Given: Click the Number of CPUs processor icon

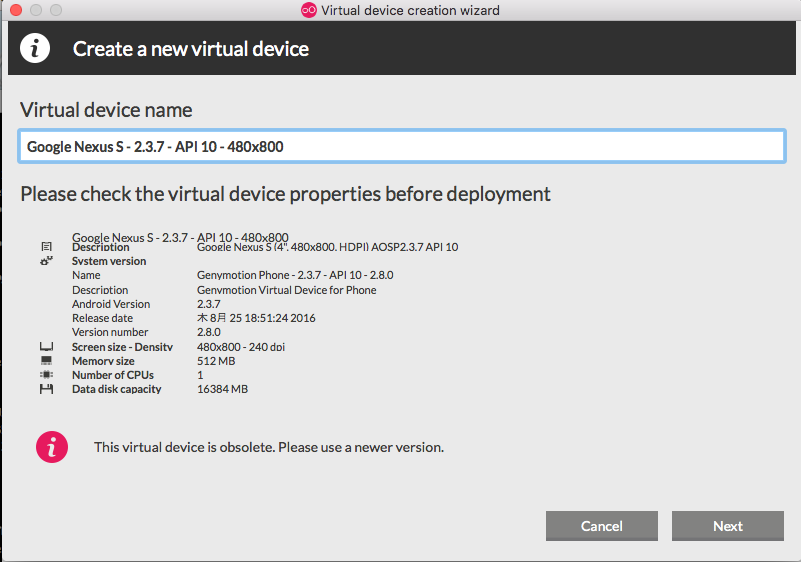Looking at the screenshot, I should pyautogui.click(x=46, y=374).
